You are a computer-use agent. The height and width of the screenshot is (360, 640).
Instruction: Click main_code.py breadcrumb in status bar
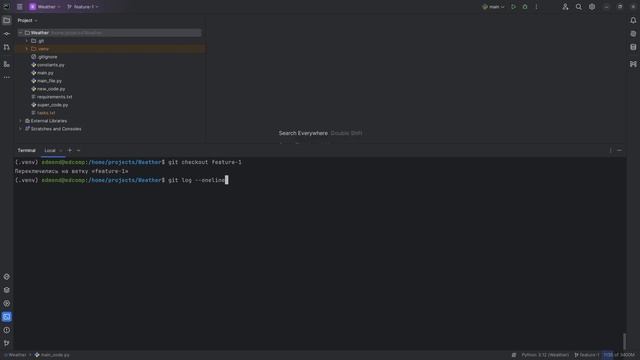point(52,355)
